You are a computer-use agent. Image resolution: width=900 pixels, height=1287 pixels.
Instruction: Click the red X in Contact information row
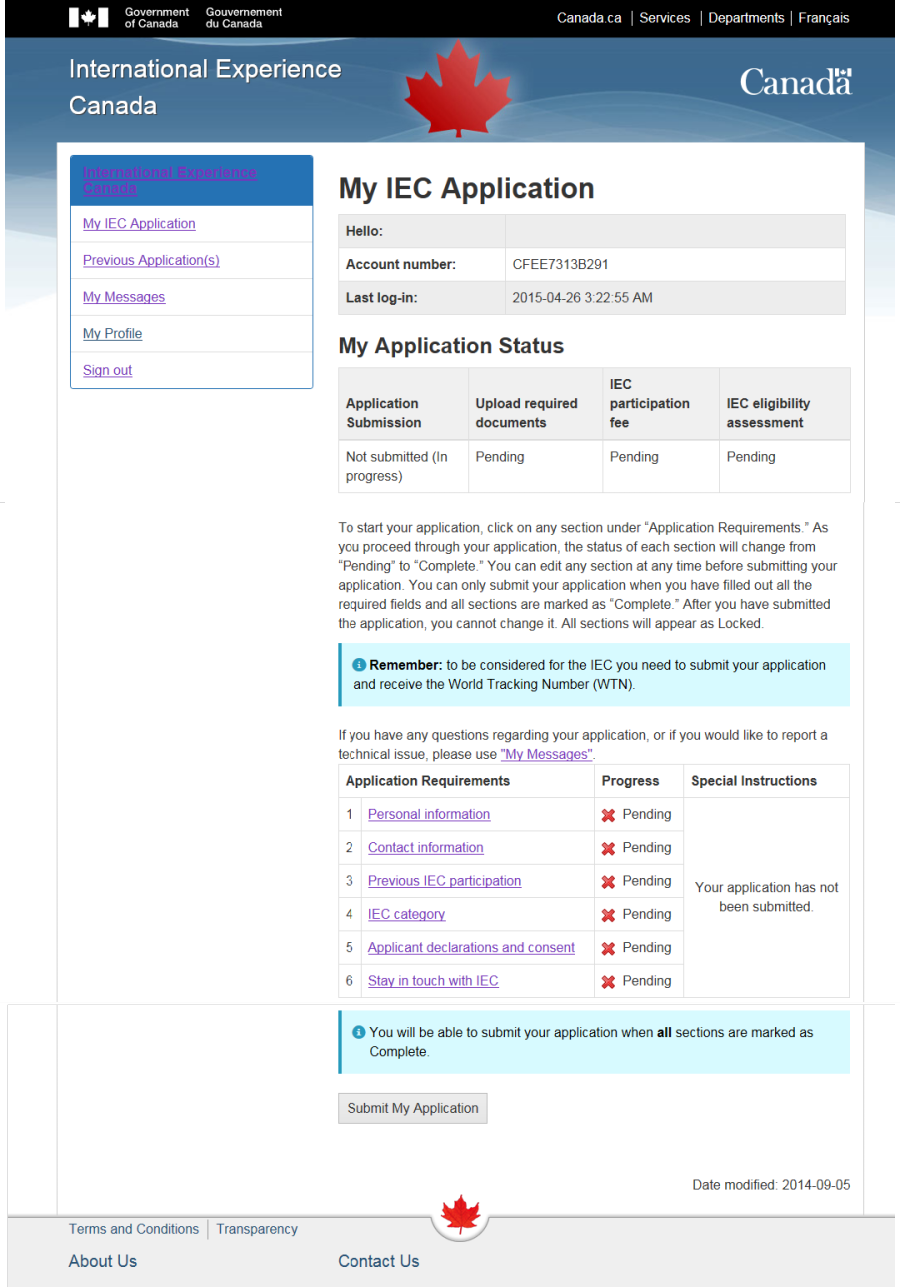[x=608, y=848]
